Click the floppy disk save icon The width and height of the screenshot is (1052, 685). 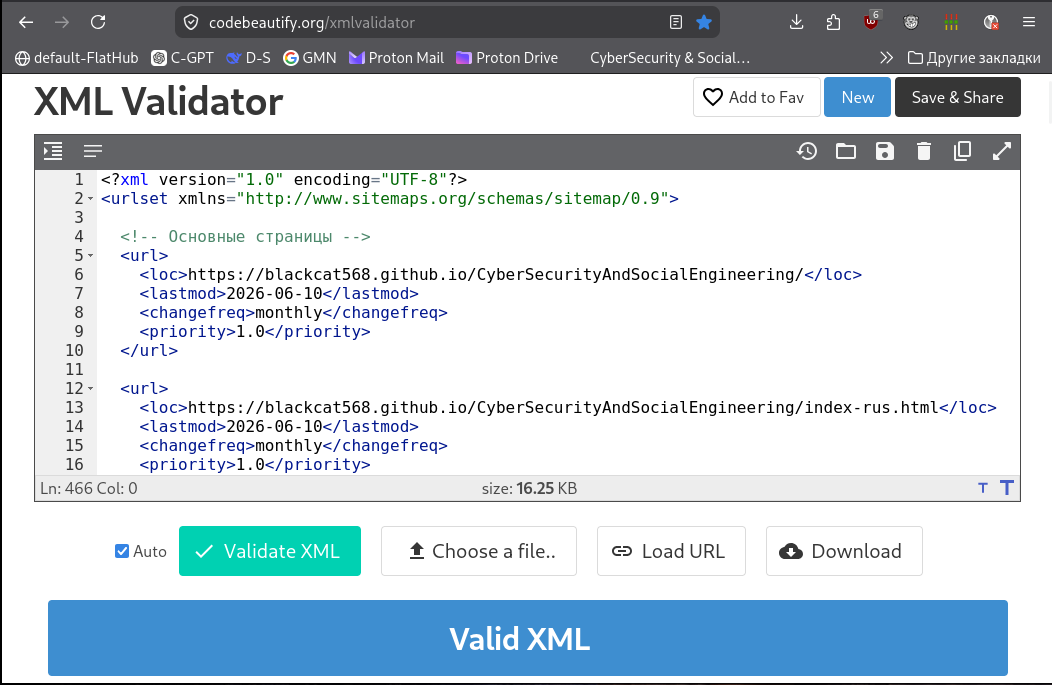(x=885, y=151)
